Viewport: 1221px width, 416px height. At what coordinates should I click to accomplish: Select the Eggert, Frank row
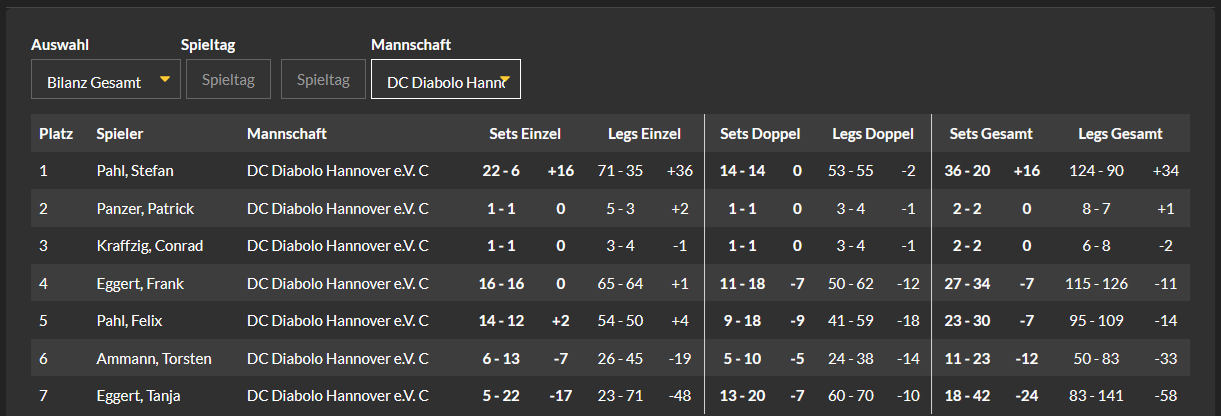610,284
